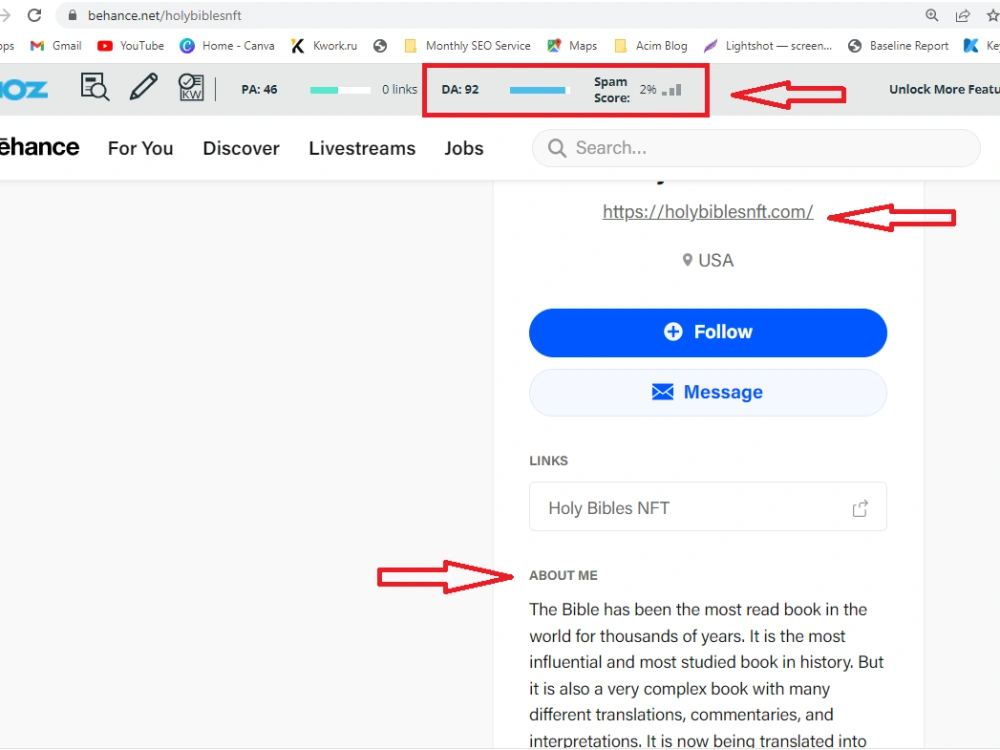Open the Home - Canva bookmark
The width and height of the screenshot is (1000, 750).
227,46
